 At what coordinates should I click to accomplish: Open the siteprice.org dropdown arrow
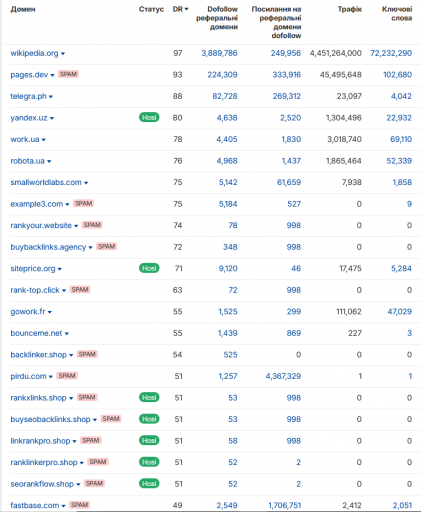click(x=60, y=269)
